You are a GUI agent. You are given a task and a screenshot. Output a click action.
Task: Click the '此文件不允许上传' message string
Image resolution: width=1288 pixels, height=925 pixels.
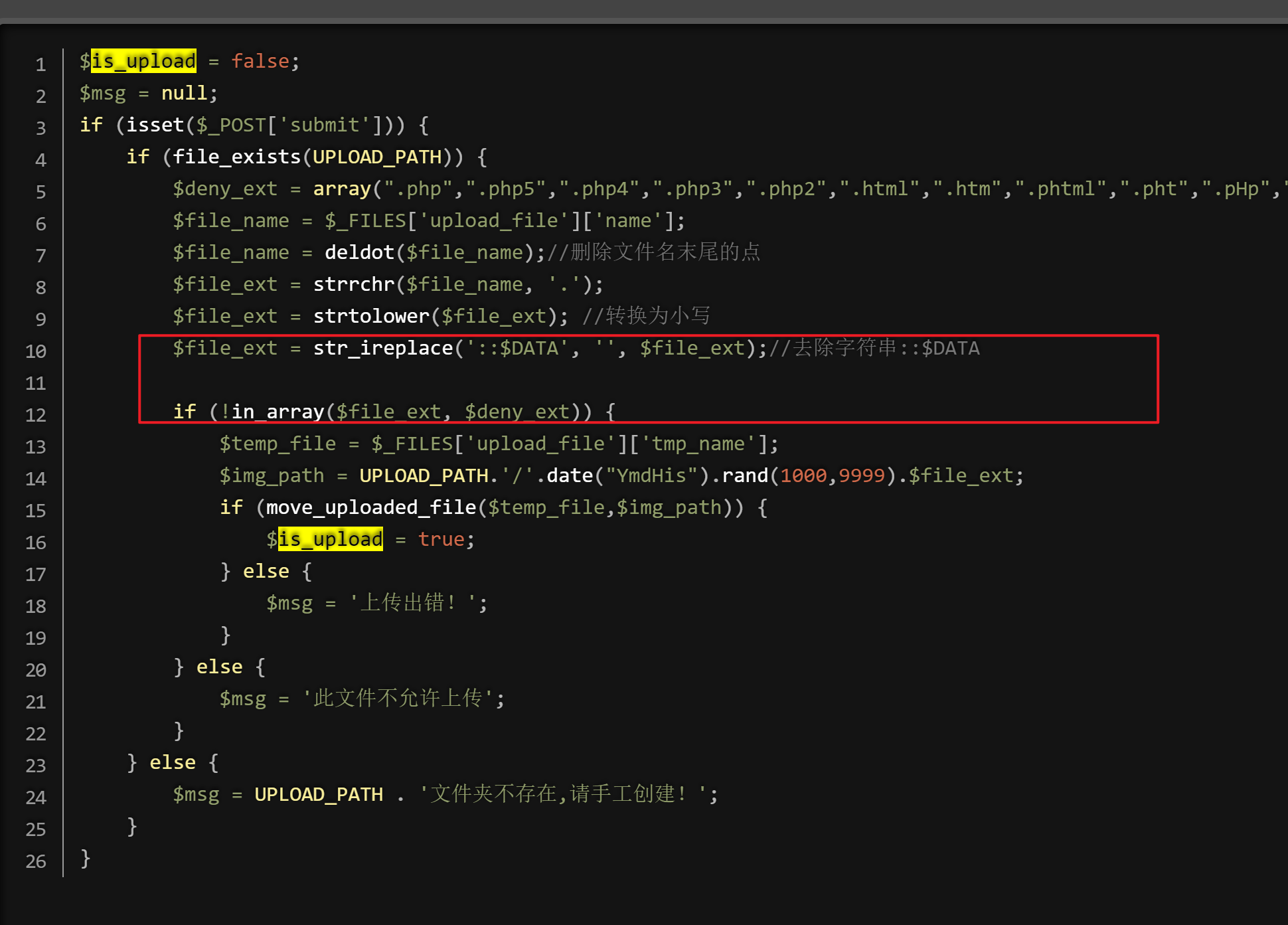tap(398, 699)
